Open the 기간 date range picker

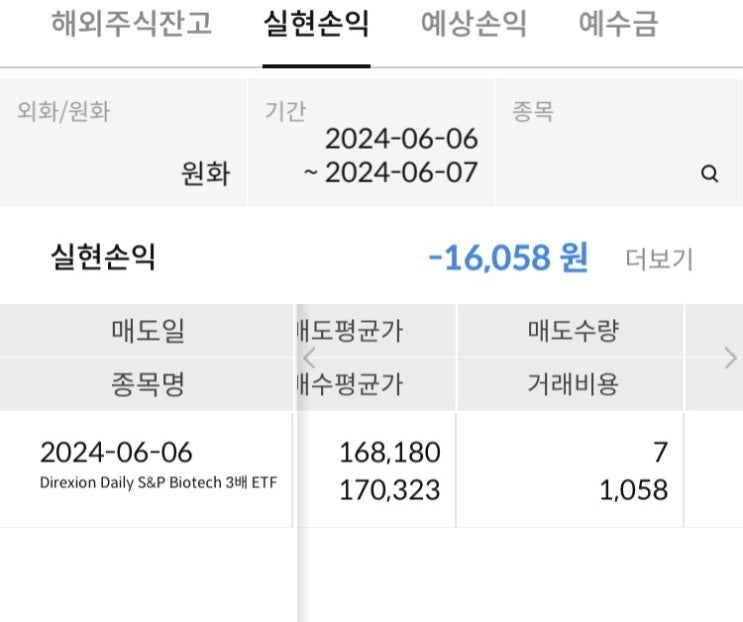[371, 143]
